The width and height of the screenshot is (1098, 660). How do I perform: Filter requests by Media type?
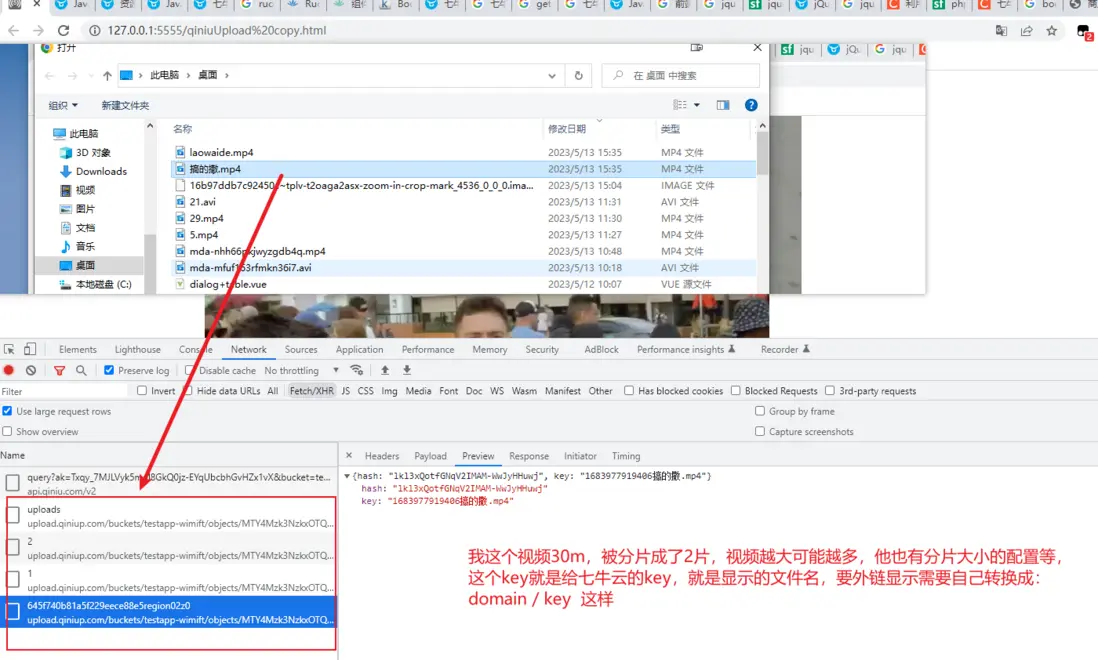pos(418,391)
